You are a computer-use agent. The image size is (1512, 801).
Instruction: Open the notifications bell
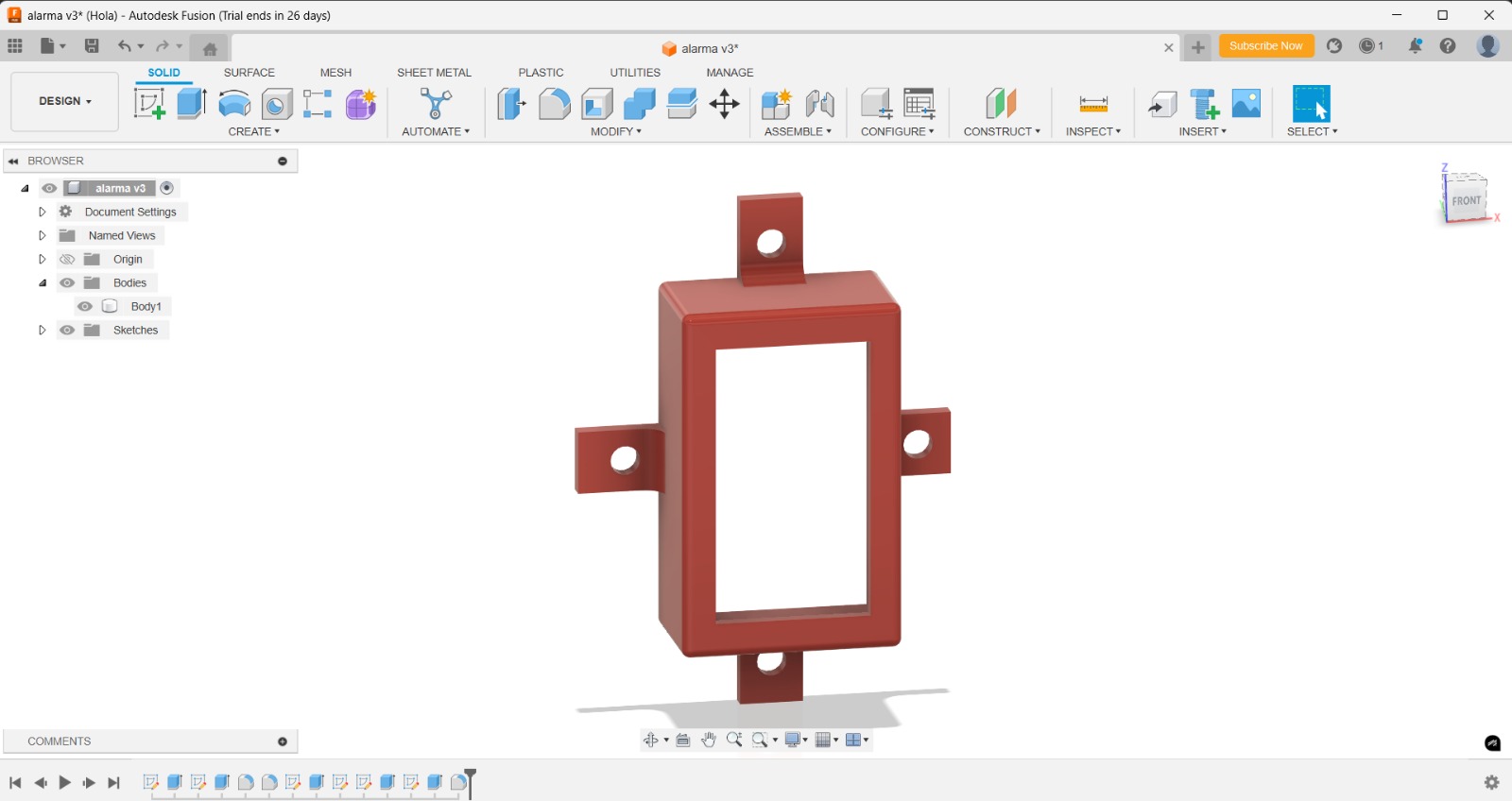[1416, 45]
